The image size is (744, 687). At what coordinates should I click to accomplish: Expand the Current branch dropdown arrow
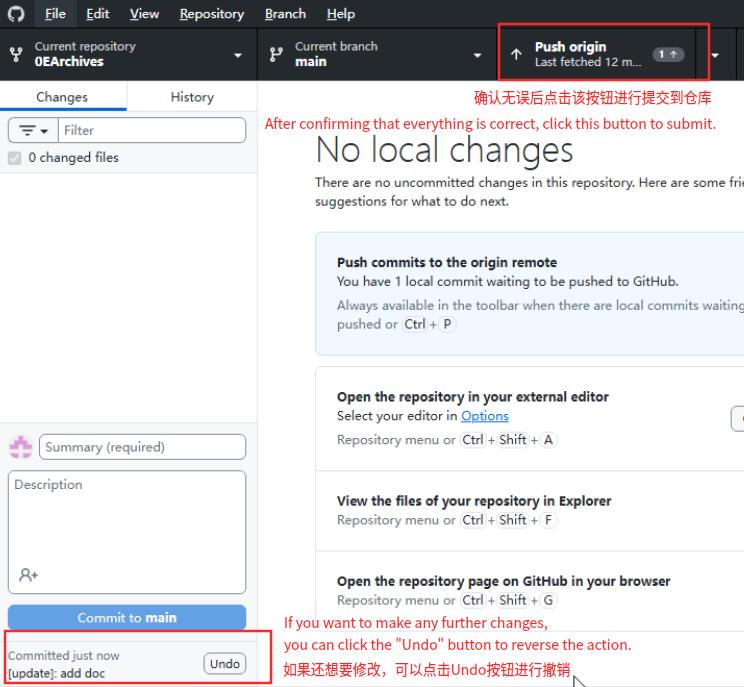(x=477, y=55)
